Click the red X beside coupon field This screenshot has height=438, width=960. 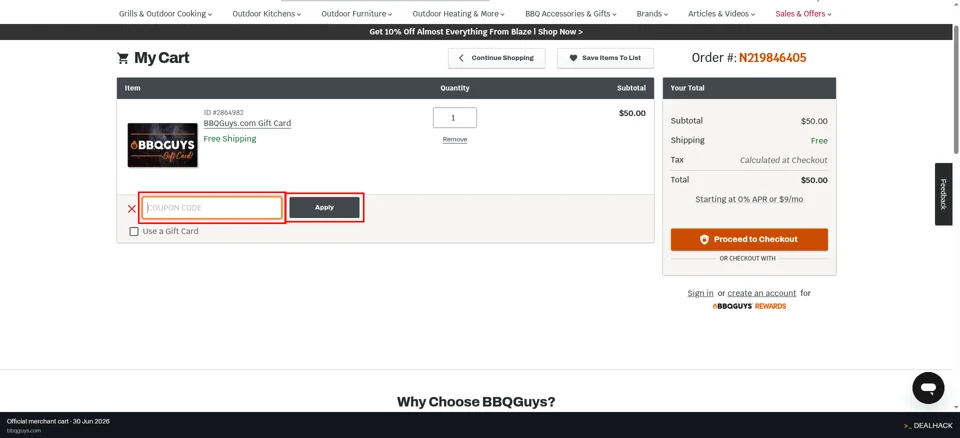(132, 208)
